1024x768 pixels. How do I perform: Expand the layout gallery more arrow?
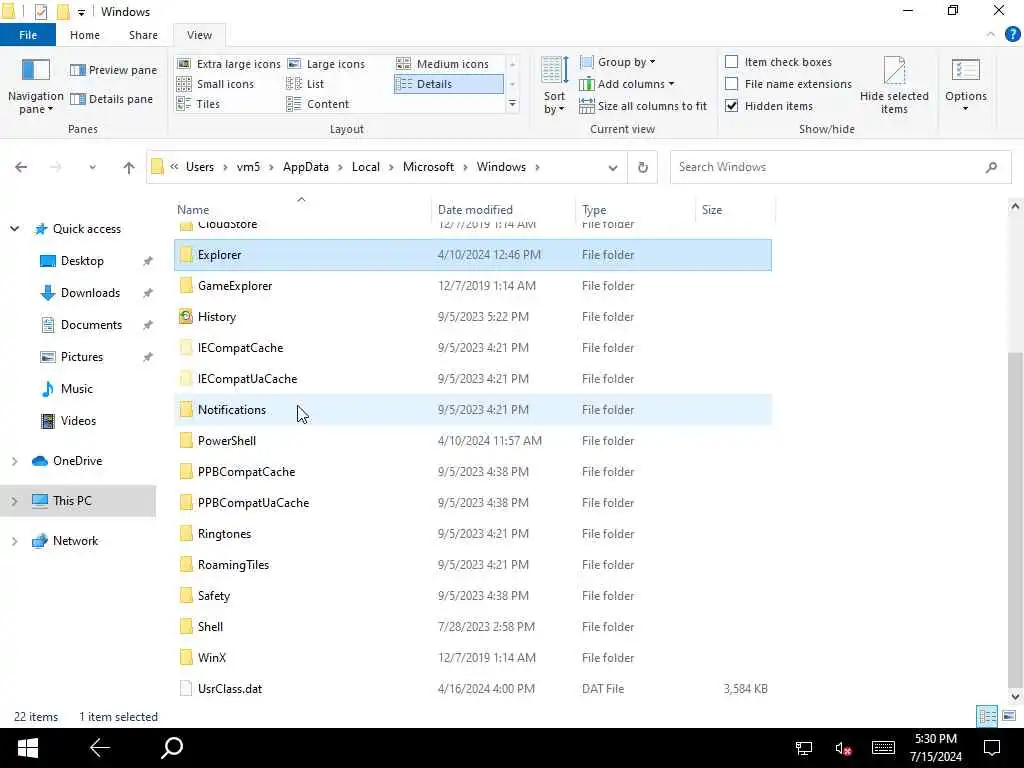pyautogui.click(x=513, y=104)
